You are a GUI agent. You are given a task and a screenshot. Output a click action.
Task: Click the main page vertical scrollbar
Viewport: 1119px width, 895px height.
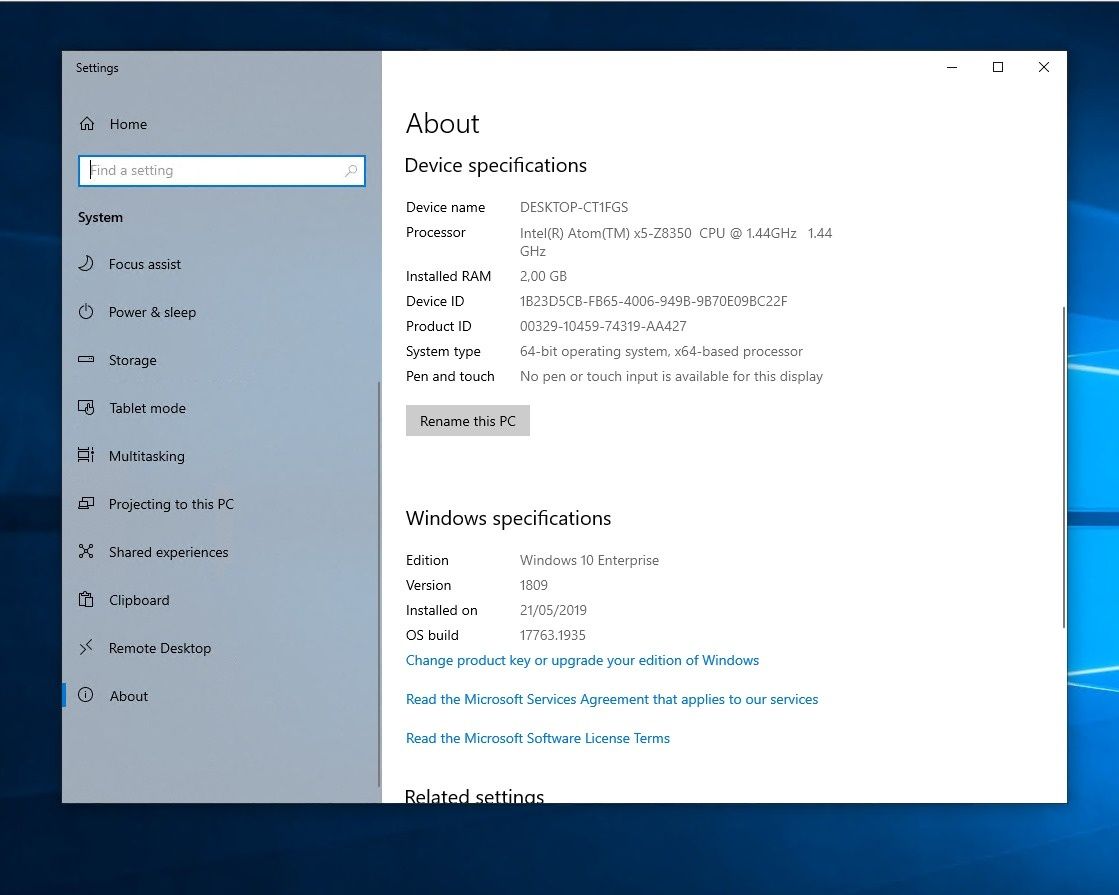1063,467
